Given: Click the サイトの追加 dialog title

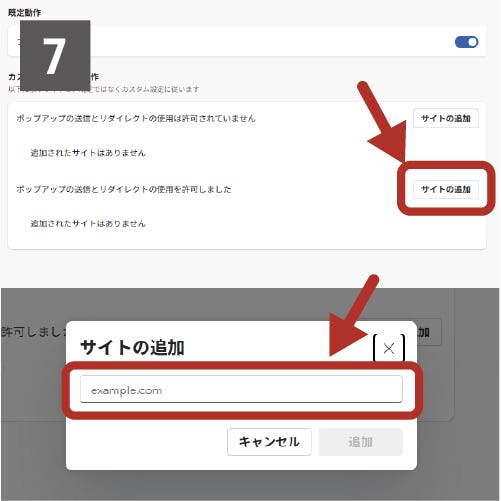Looking at the screenshot, I should coord(132,348).
